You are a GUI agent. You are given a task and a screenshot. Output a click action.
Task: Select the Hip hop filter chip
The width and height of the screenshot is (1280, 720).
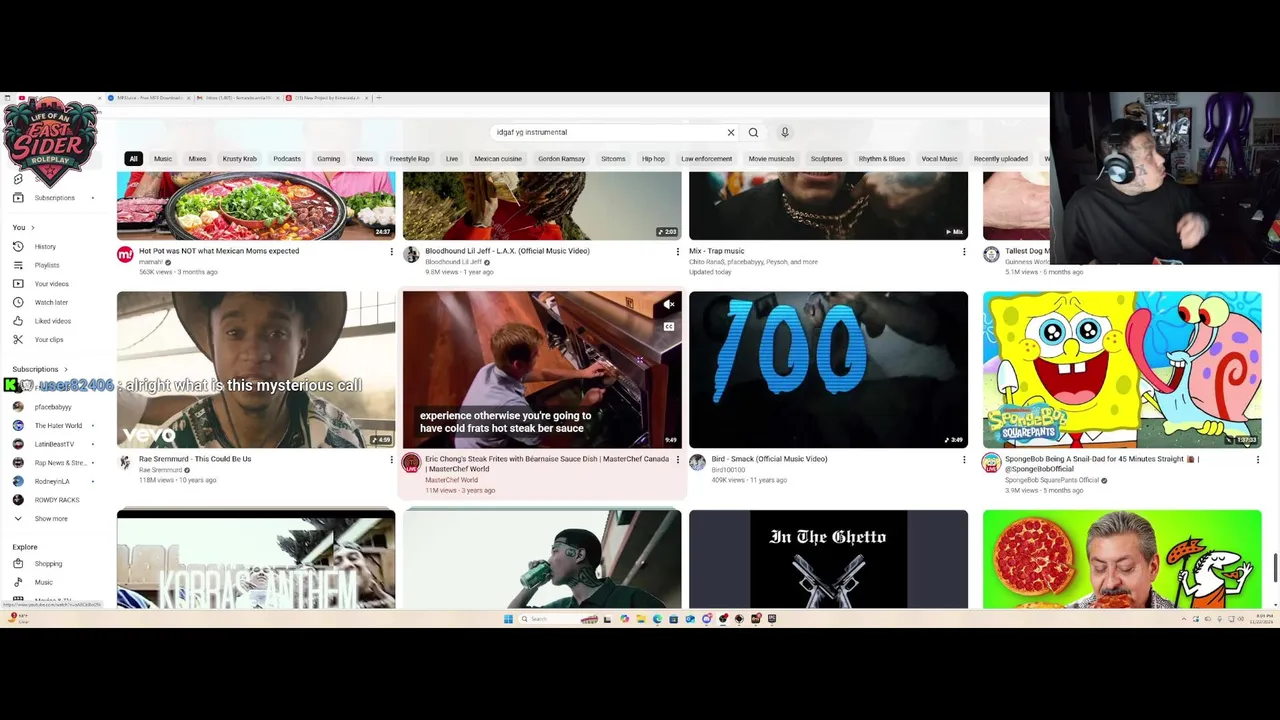[653, 159]
